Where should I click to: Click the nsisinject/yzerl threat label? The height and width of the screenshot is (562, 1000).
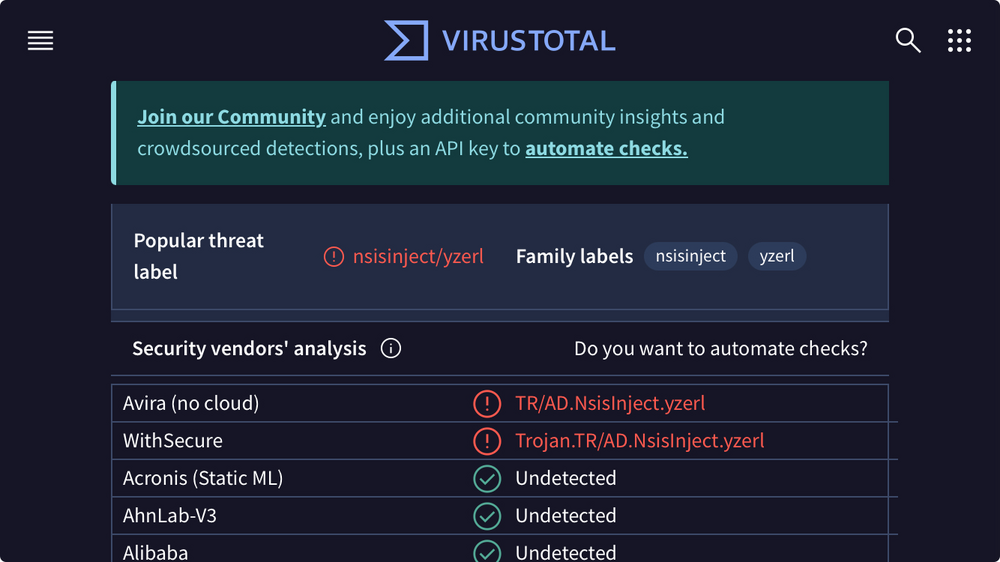click(x=418, y=256)
